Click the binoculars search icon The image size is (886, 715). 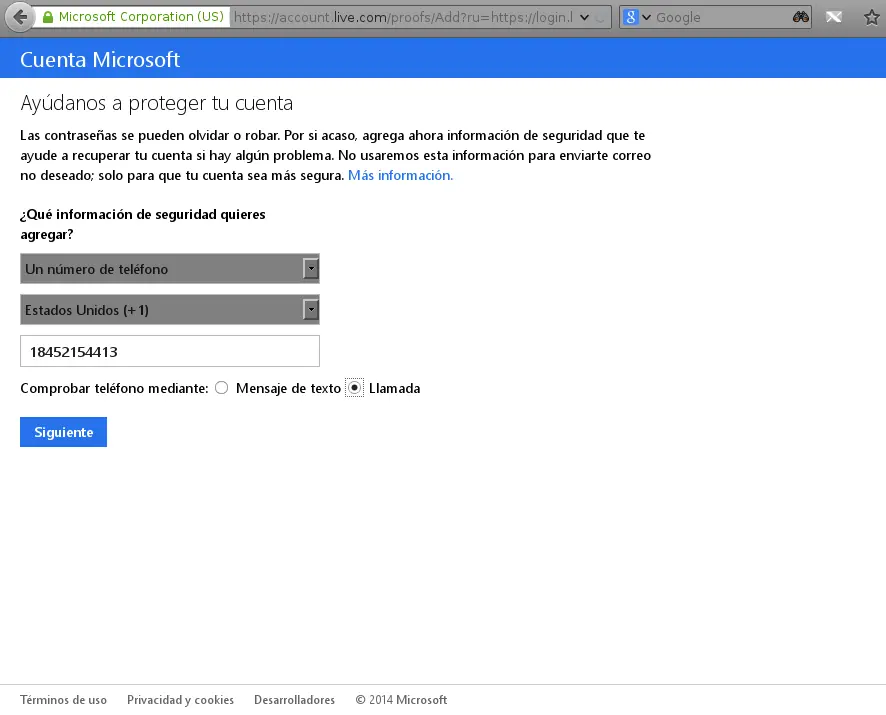click(x=800, y=17)
